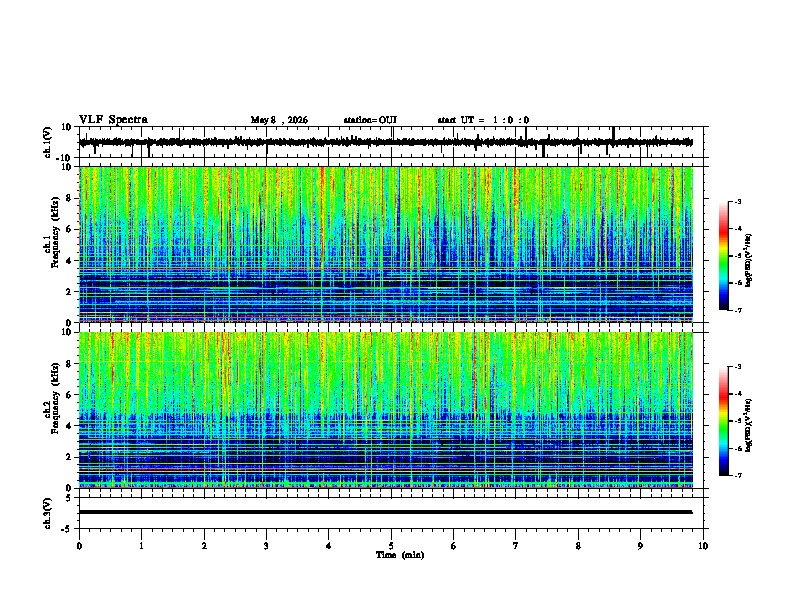
Task: Click the start UT time label
Action: (x=483, y=120)
